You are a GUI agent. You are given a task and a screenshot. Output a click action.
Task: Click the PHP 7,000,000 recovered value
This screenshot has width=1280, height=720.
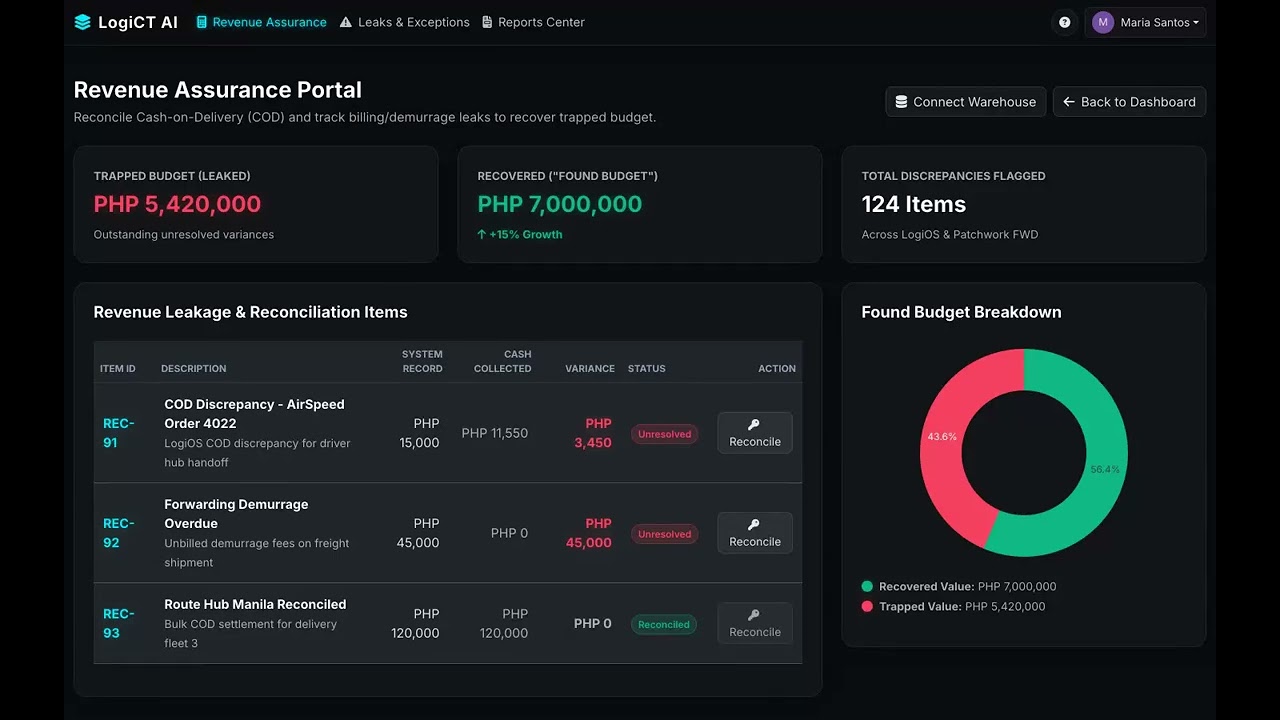pyautogui.click(x=560, y=204)
